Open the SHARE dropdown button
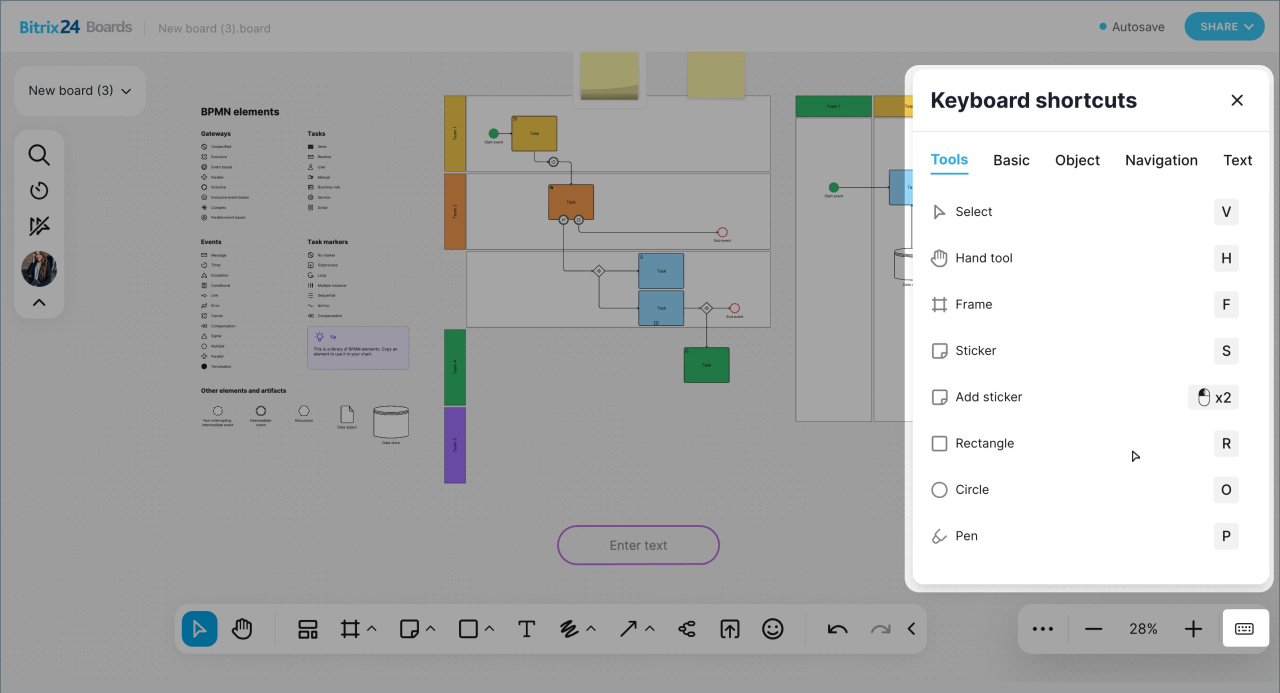This screenshot has height=693, width=1280. pyautogui.click(x=1224, y=27)
